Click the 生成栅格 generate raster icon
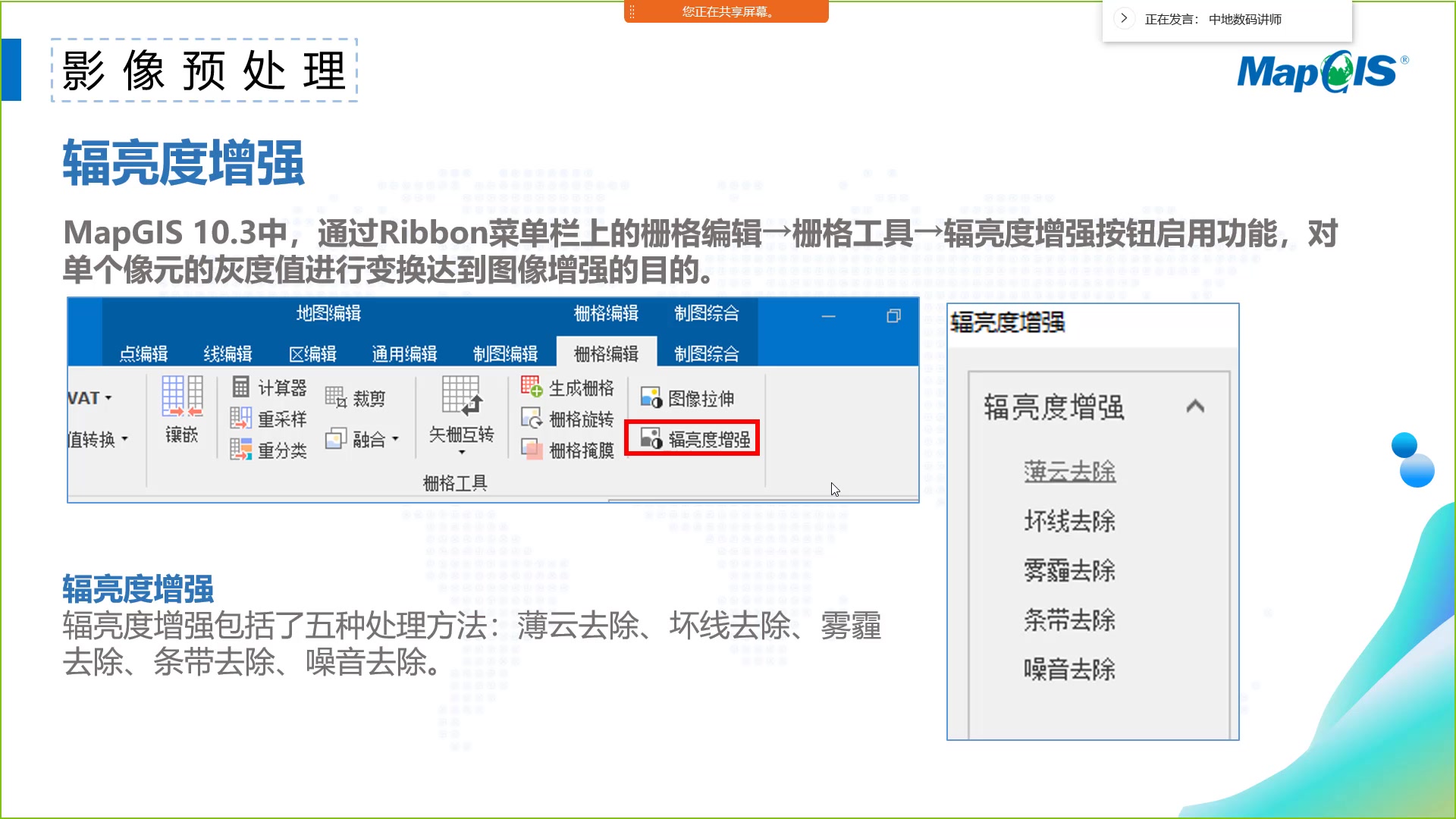 click(532, 387)
